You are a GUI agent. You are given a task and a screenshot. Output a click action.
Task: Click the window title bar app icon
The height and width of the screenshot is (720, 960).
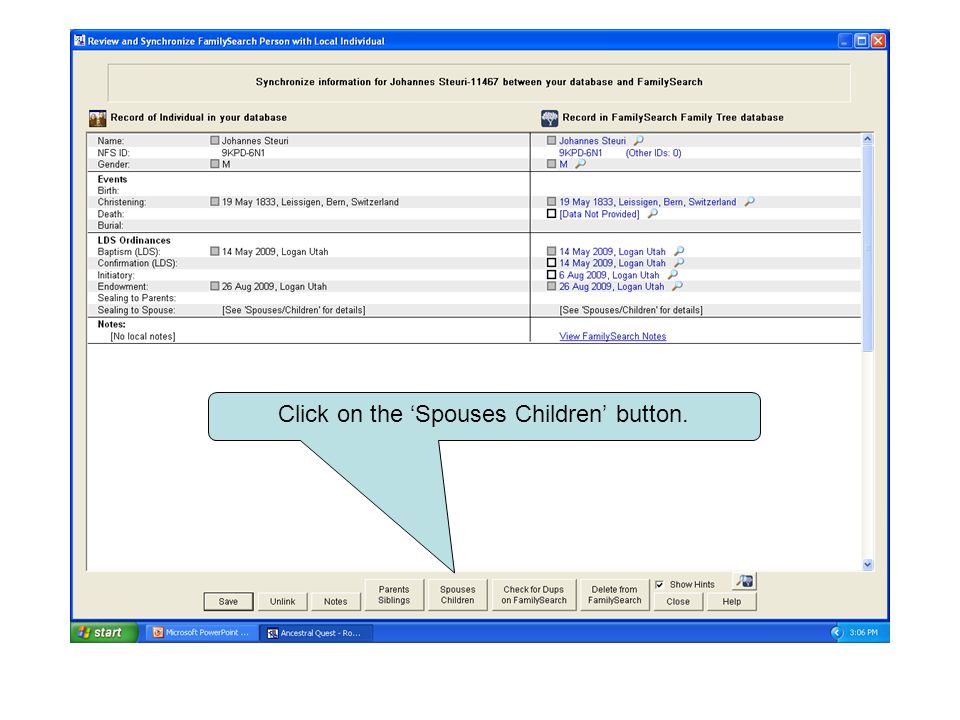(80, 41)
